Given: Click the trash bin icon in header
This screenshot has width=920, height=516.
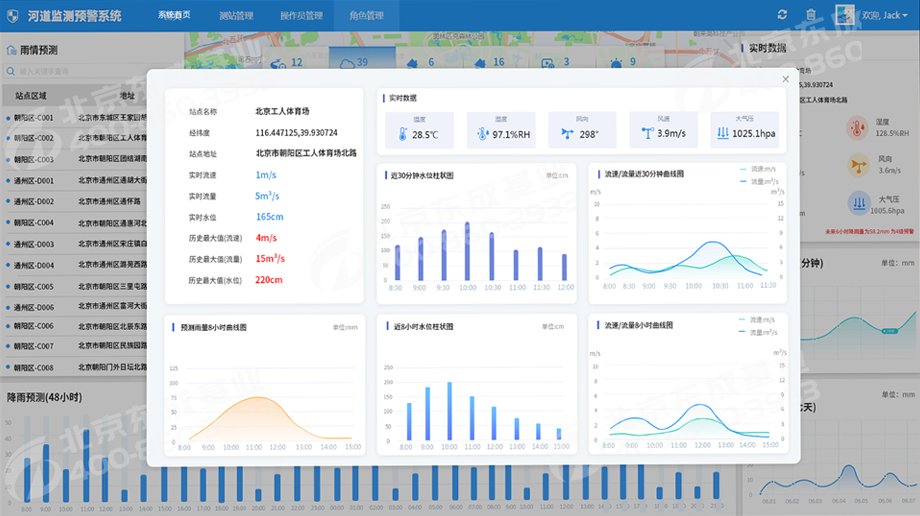Looking at the screenshot, I should [812, 15].
